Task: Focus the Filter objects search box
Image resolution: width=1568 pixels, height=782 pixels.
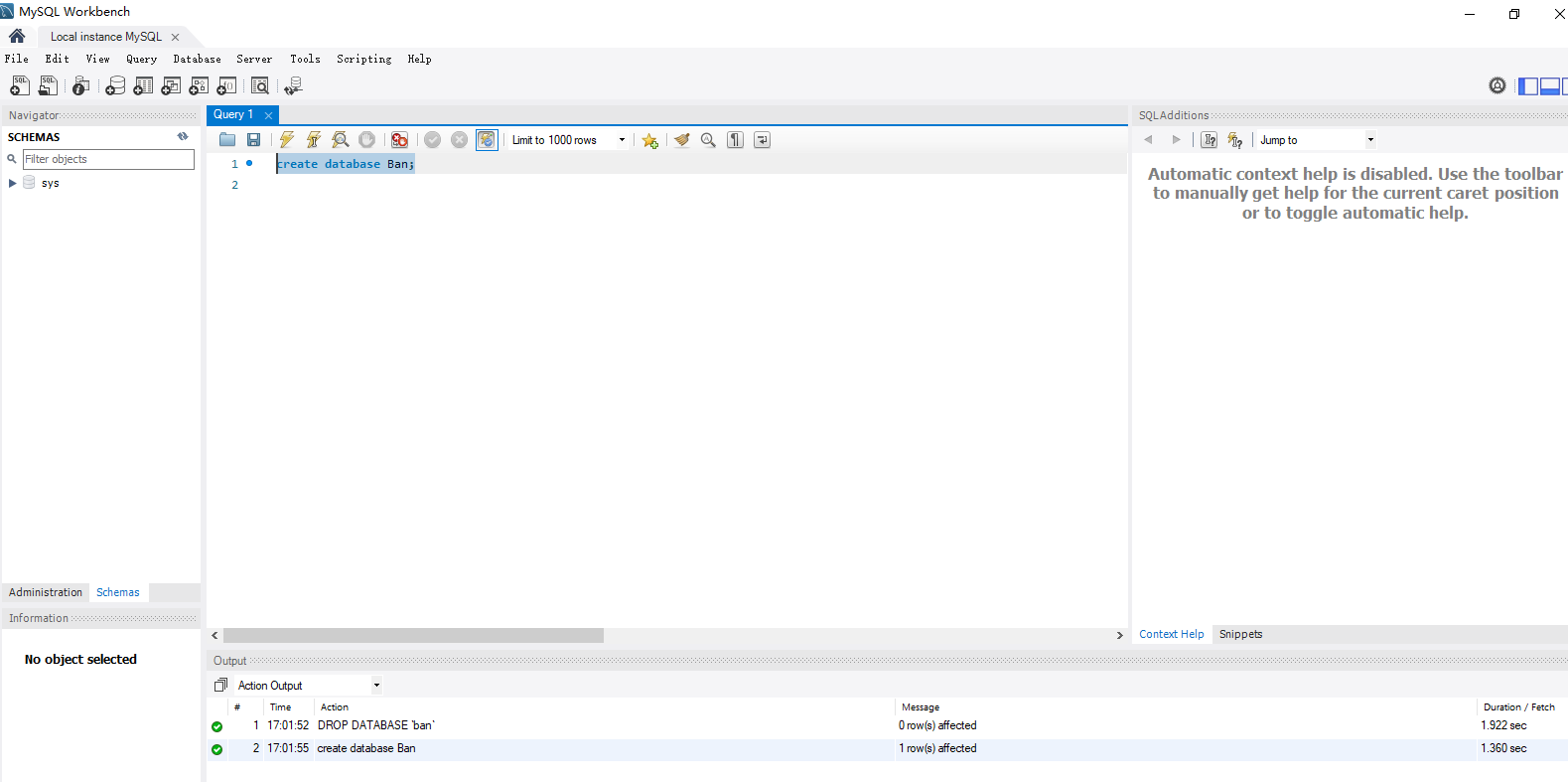Action: point(108,159)
